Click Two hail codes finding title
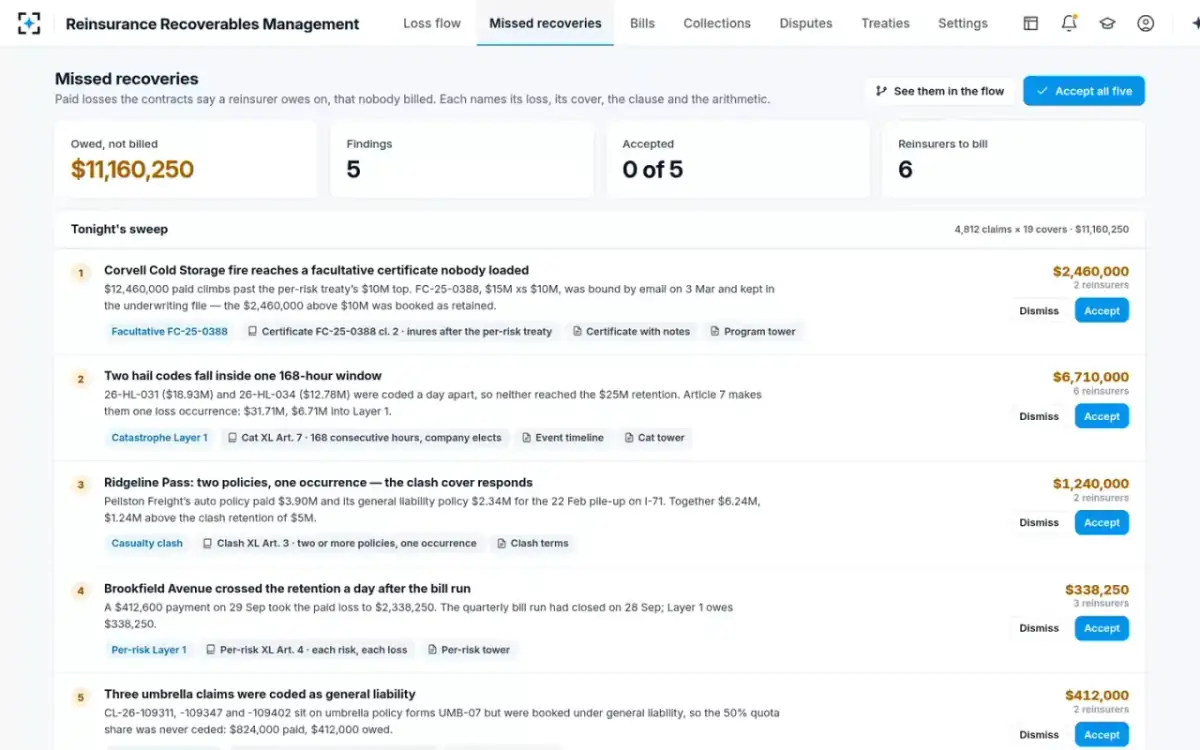The image size is (1200, 750). [243, 376]
